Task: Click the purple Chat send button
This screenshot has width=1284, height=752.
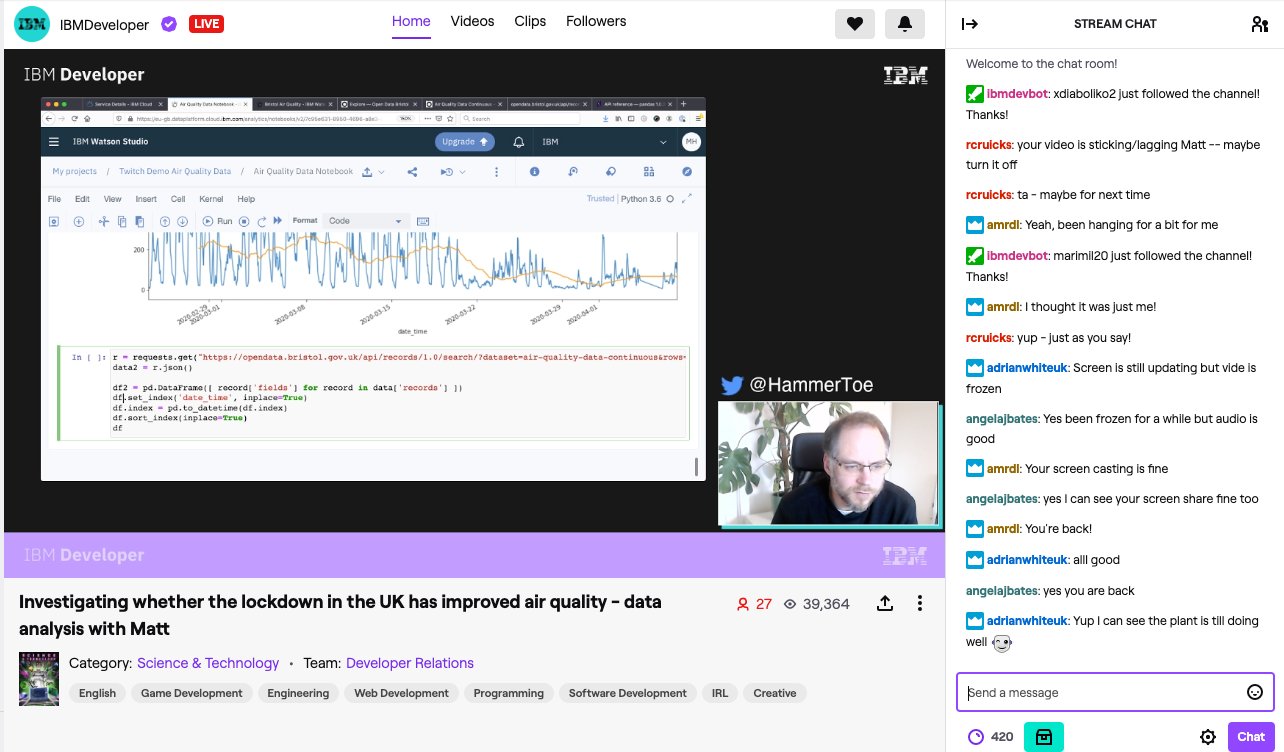Action: coord(1251,737)
